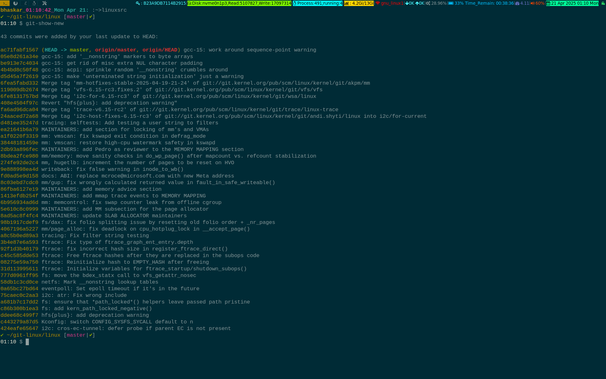Image resolution: width=606 pixels, height=379 pixels.
Task: Click the git-show-new command text
Action: pos(44,23)
